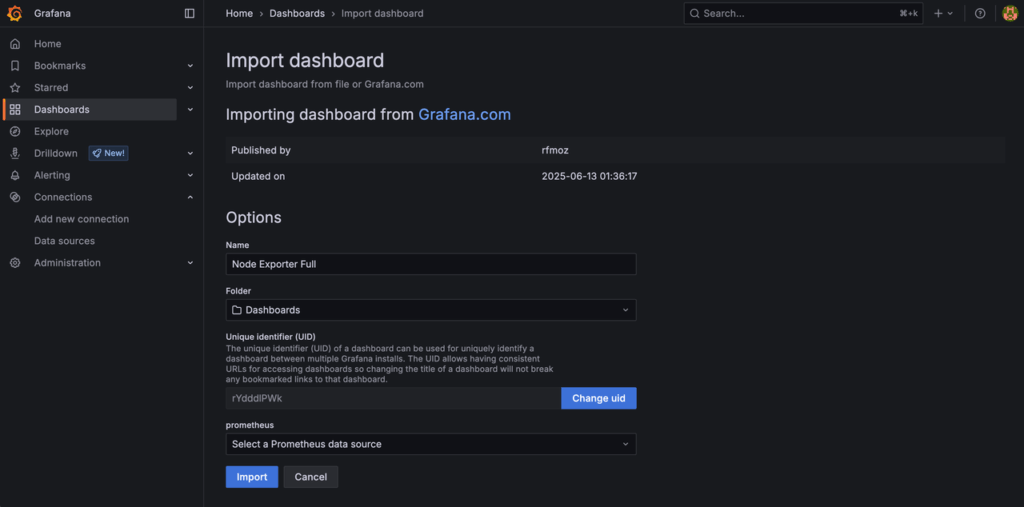This screenshot has height=507, width=1024.
Task: Click the date 2025-06-13 01:36:17
Action: pos(590,176)
